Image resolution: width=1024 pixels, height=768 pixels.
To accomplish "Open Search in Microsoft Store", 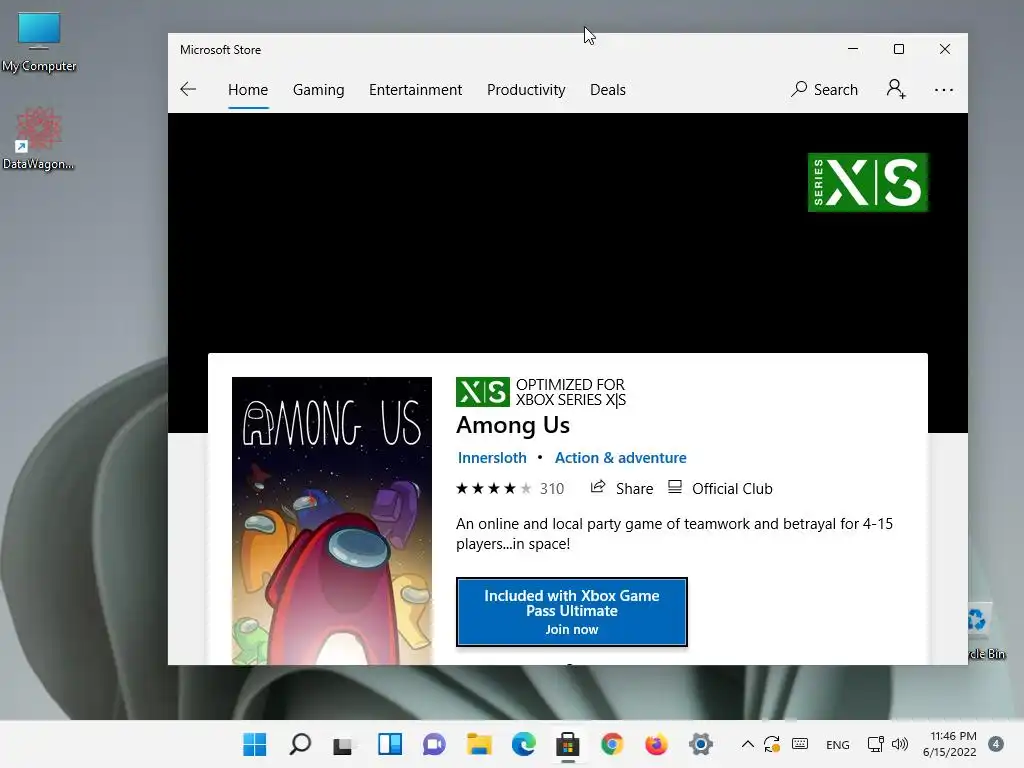I will coord(824,89).
